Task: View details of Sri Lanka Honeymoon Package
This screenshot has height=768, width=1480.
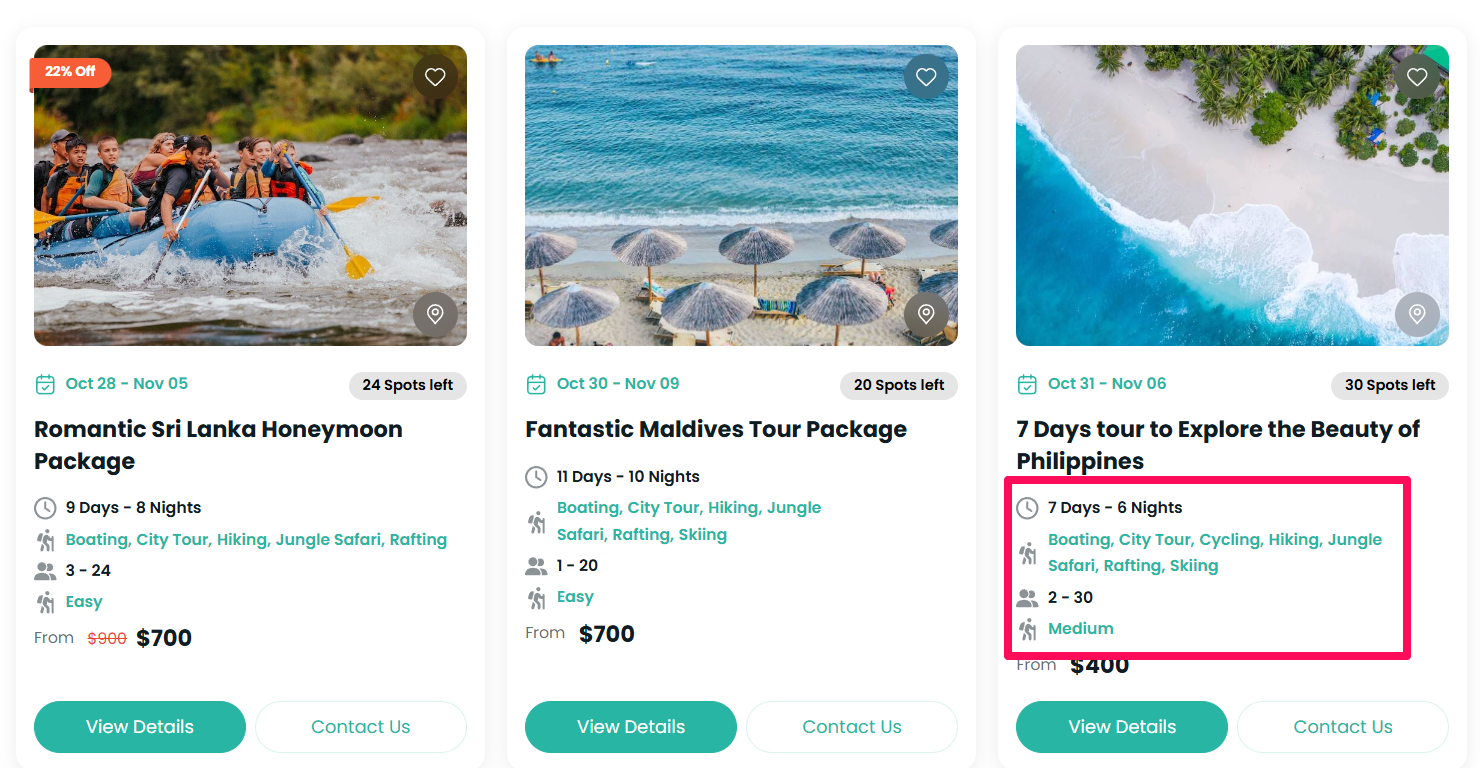Action: 140,727
